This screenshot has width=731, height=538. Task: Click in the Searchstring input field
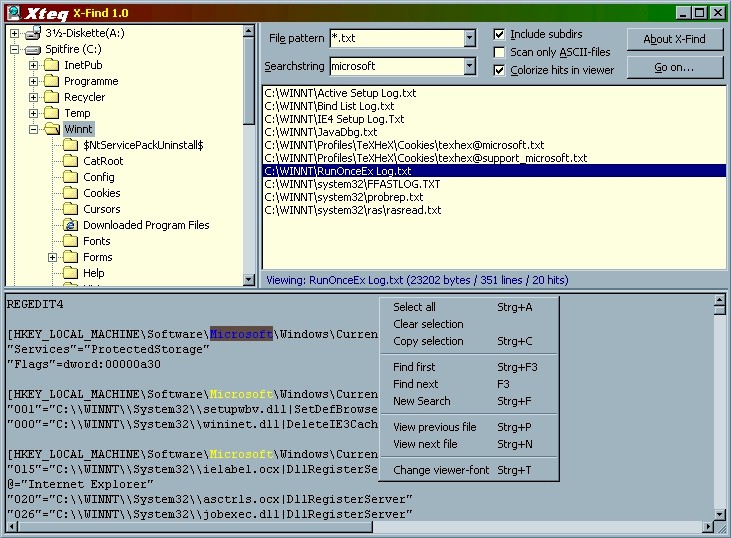pos(397,66)
